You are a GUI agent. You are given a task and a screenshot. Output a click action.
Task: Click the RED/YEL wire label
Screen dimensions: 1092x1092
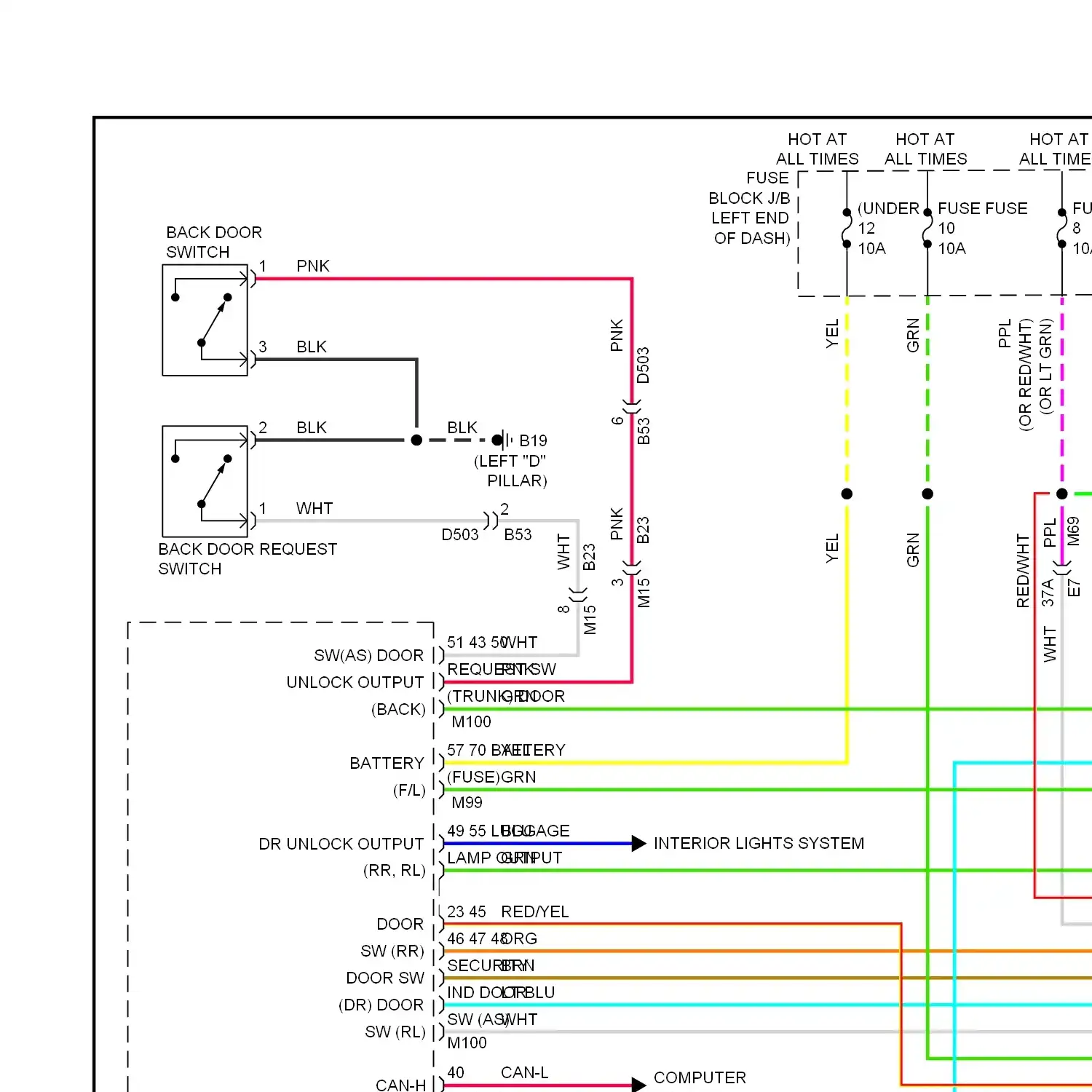(535, 911)
